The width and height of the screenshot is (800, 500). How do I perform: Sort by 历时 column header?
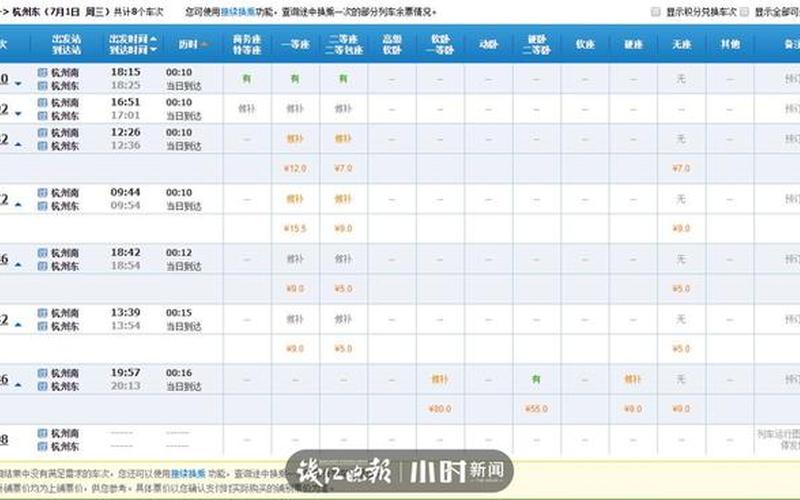193,44
